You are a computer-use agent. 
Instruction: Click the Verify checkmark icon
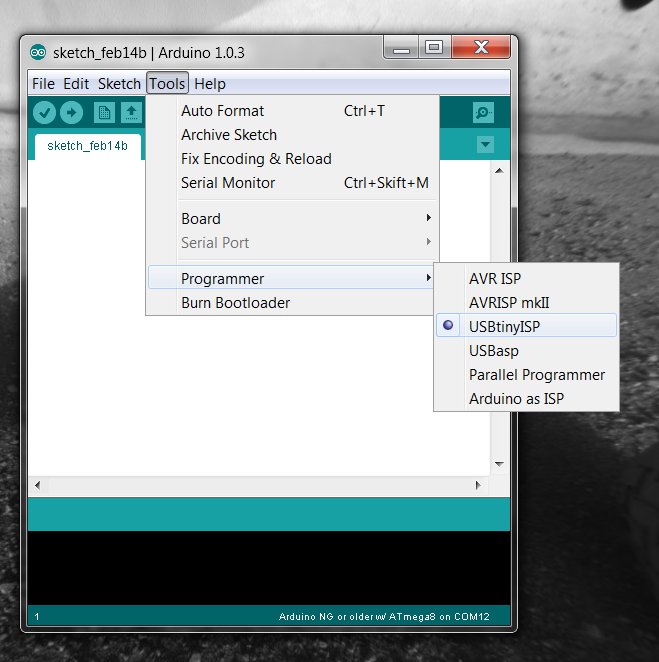coord(44,112)
